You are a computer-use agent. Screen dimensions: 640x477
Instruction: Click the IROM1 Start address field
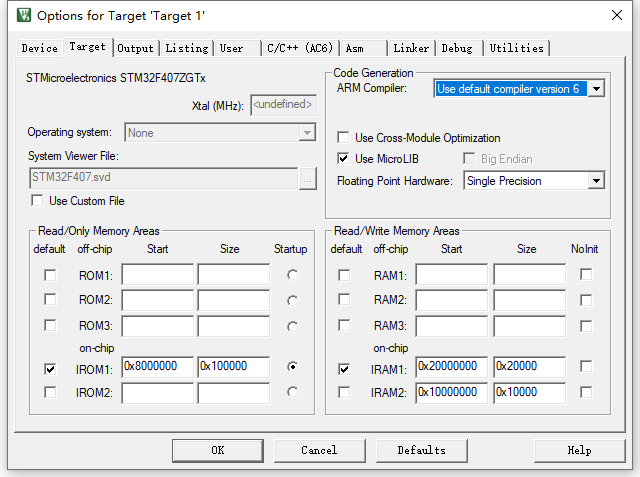(x=157, y=367)
